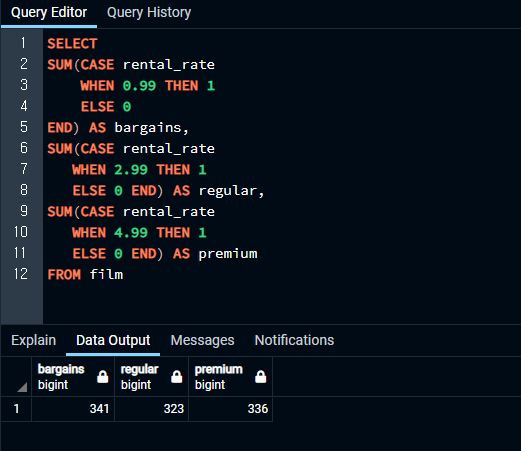This screenshot has height=451, width=521.
Task: Click the alias premium on line 11
Action: (228, 254)
